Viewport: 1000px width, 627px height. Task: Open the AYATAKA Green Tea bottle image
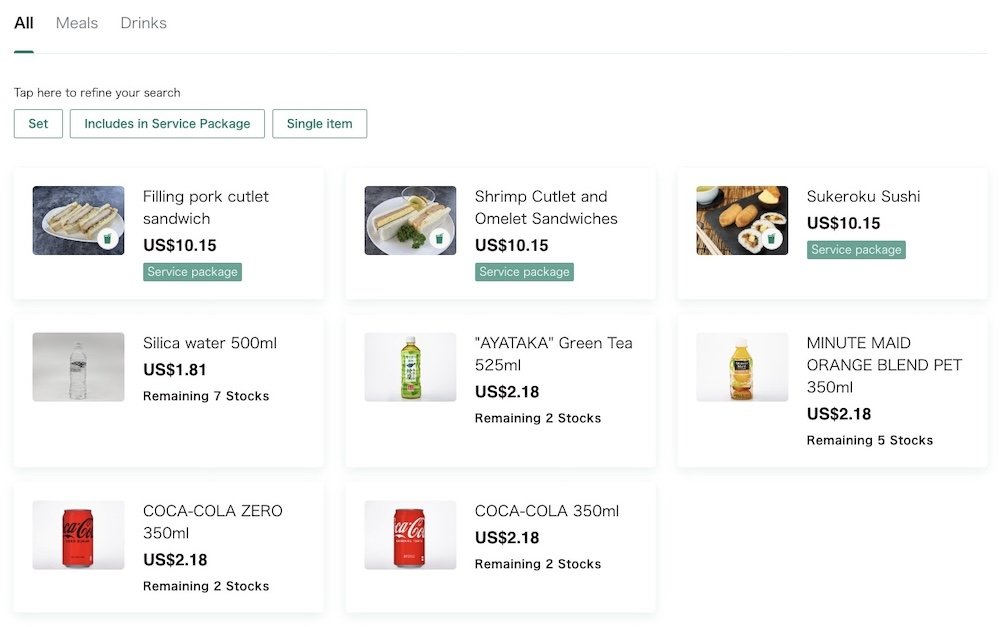[x=410, y=367]
